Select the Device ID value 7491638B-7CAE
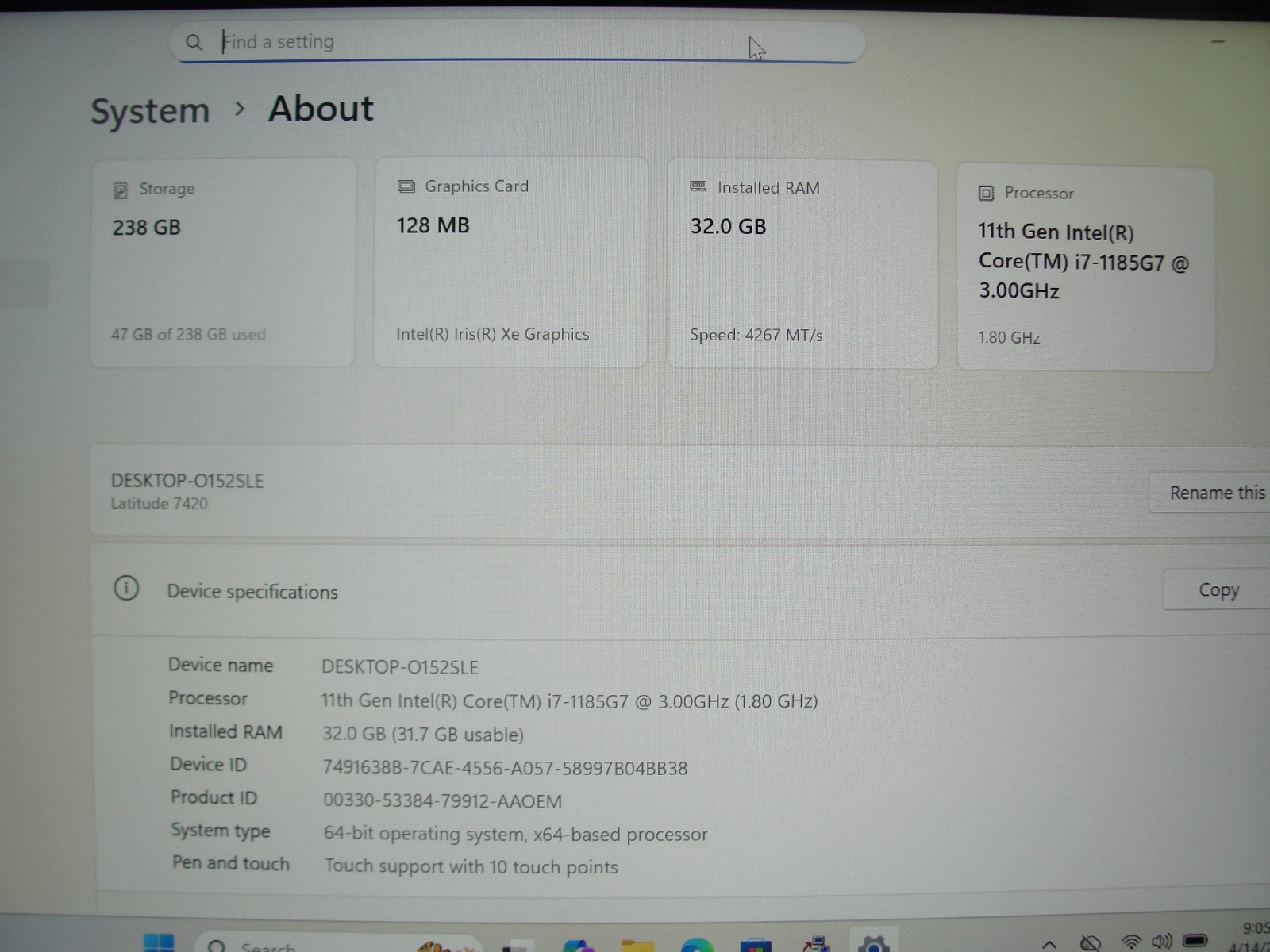 pos(505,768)
